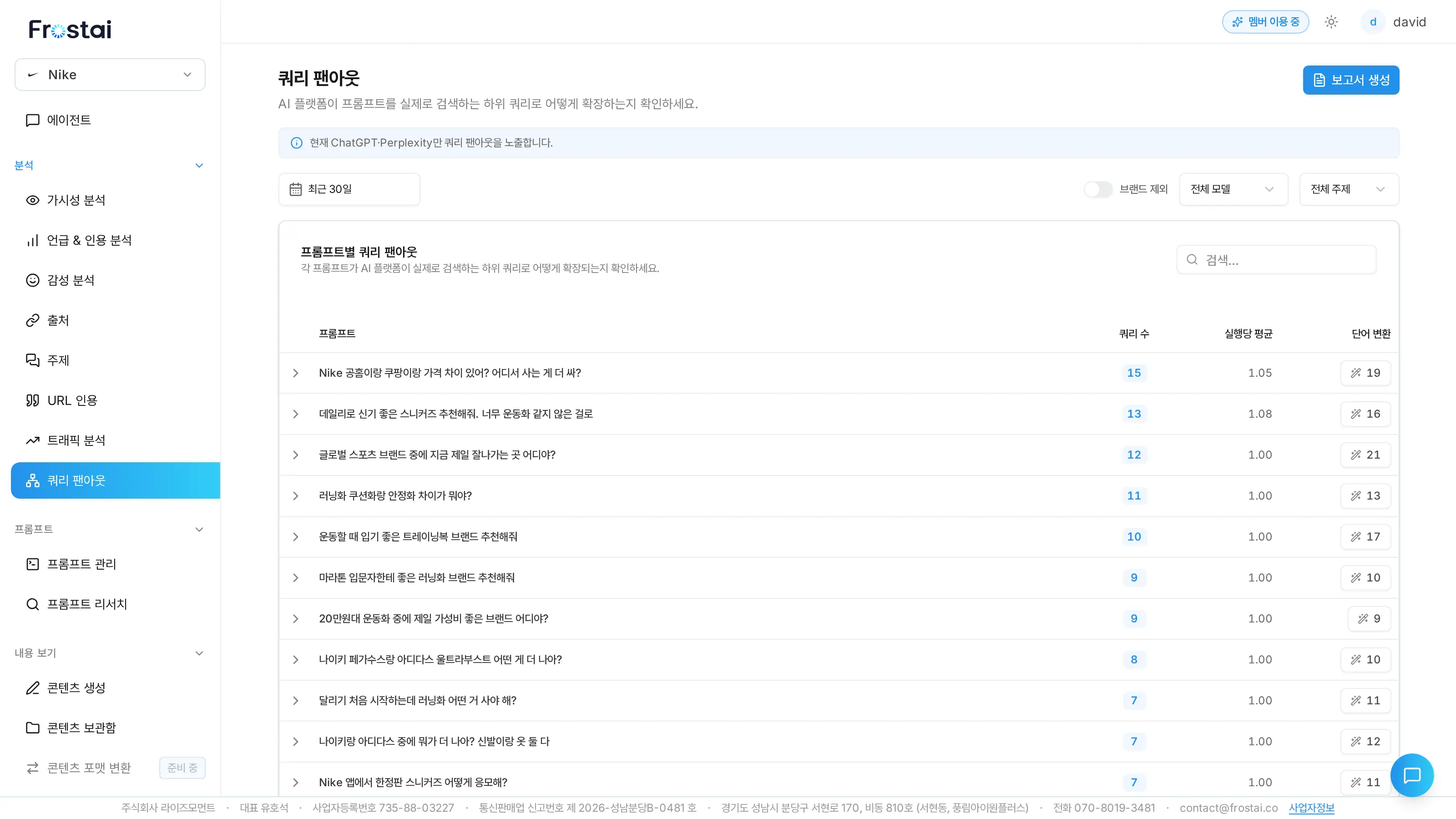Click david's user avatar
Image resolution: width=1456 pixels, height=819 pixels.
point(1372,22)
